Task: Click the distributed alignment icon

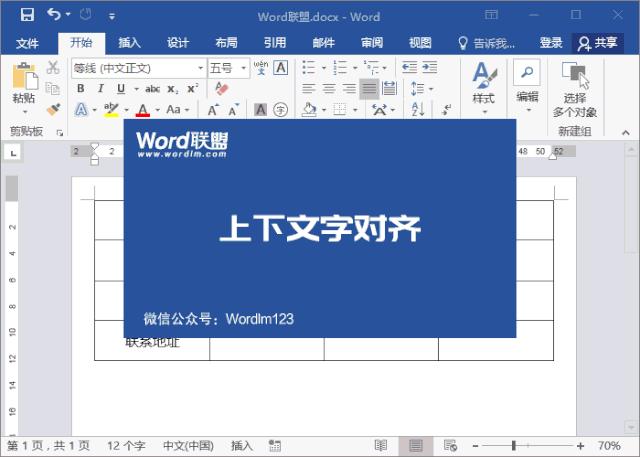Action: pos(389,88)
